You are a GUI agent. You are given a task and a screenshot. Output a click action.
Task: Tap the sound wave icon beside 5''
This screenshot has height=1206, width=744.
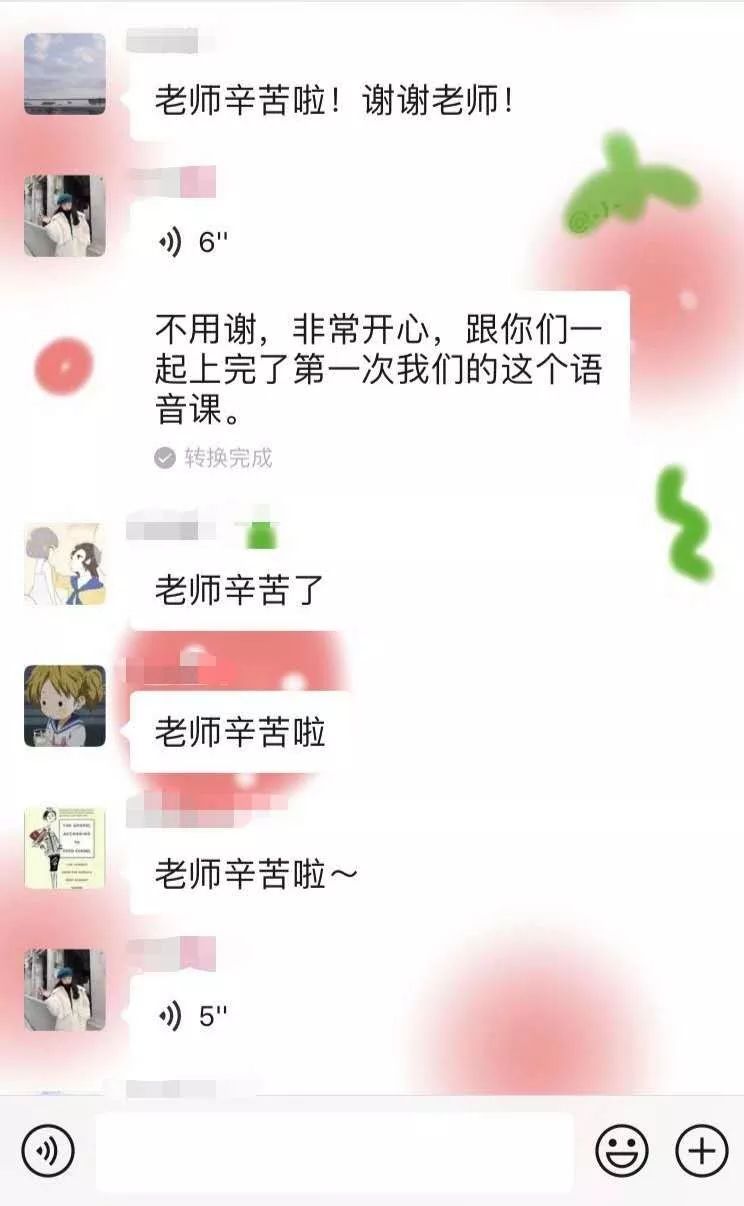point(170,1017)
